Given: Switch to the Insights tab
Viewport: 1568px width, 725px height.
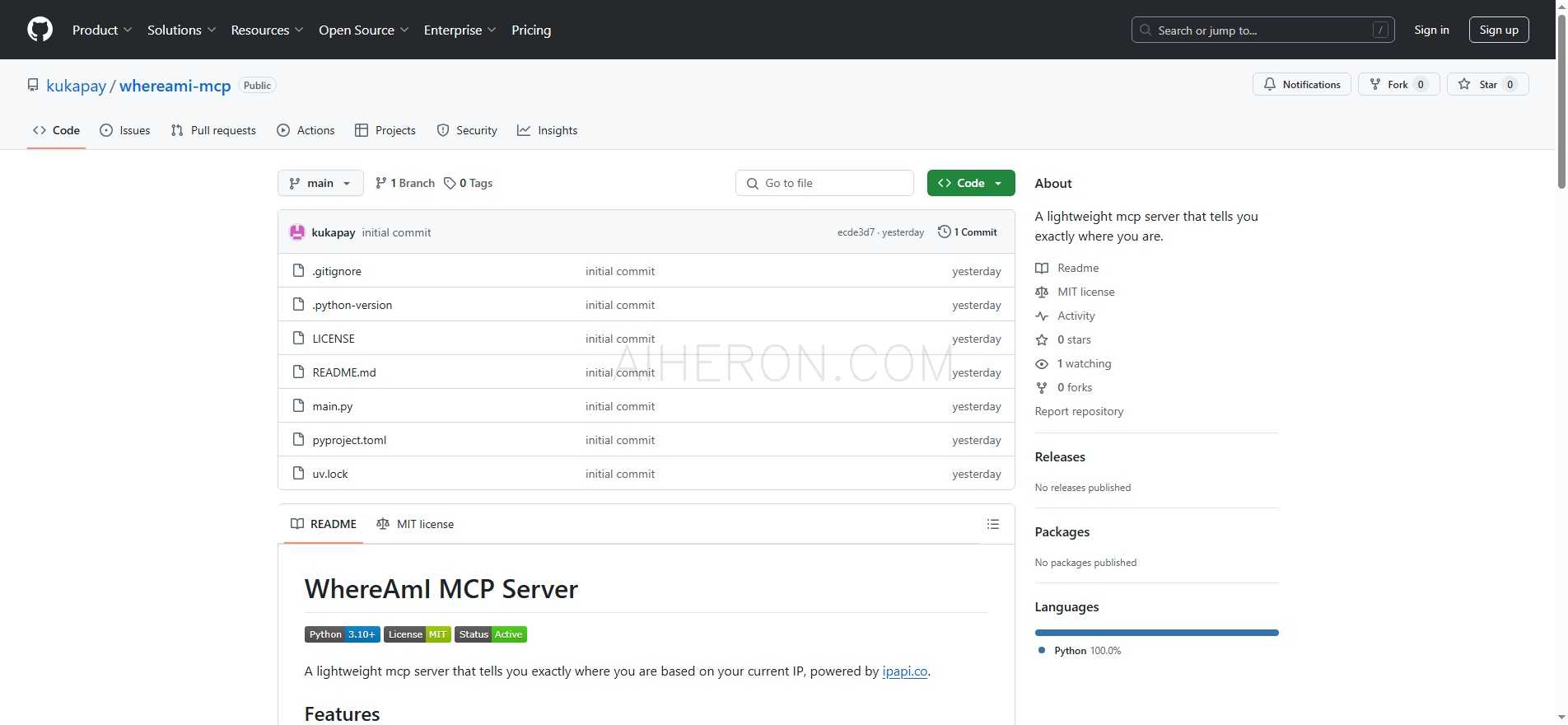Looking at the screenshot, I should (x=548, y=130).
